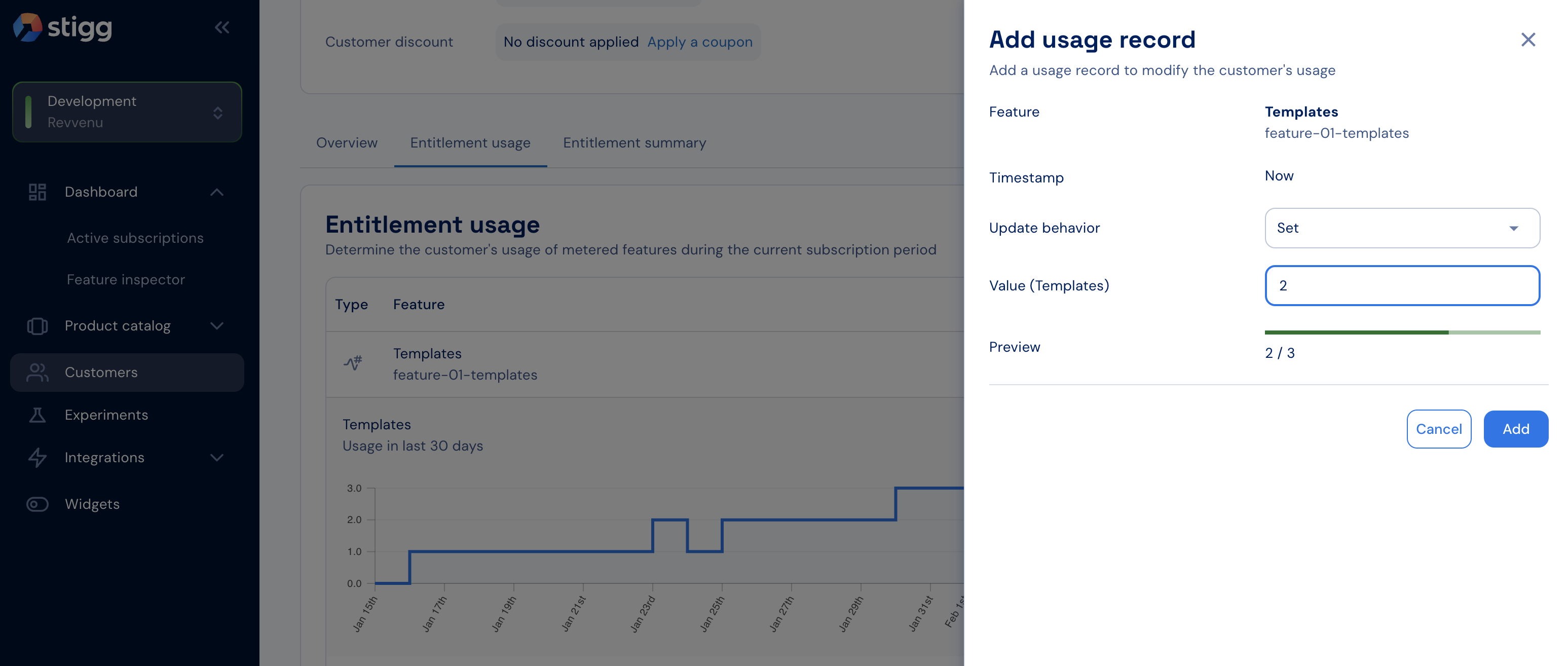1568x666 pixels.
Task: Focus the Value (Templates) input field
Action: (1402, 285)
